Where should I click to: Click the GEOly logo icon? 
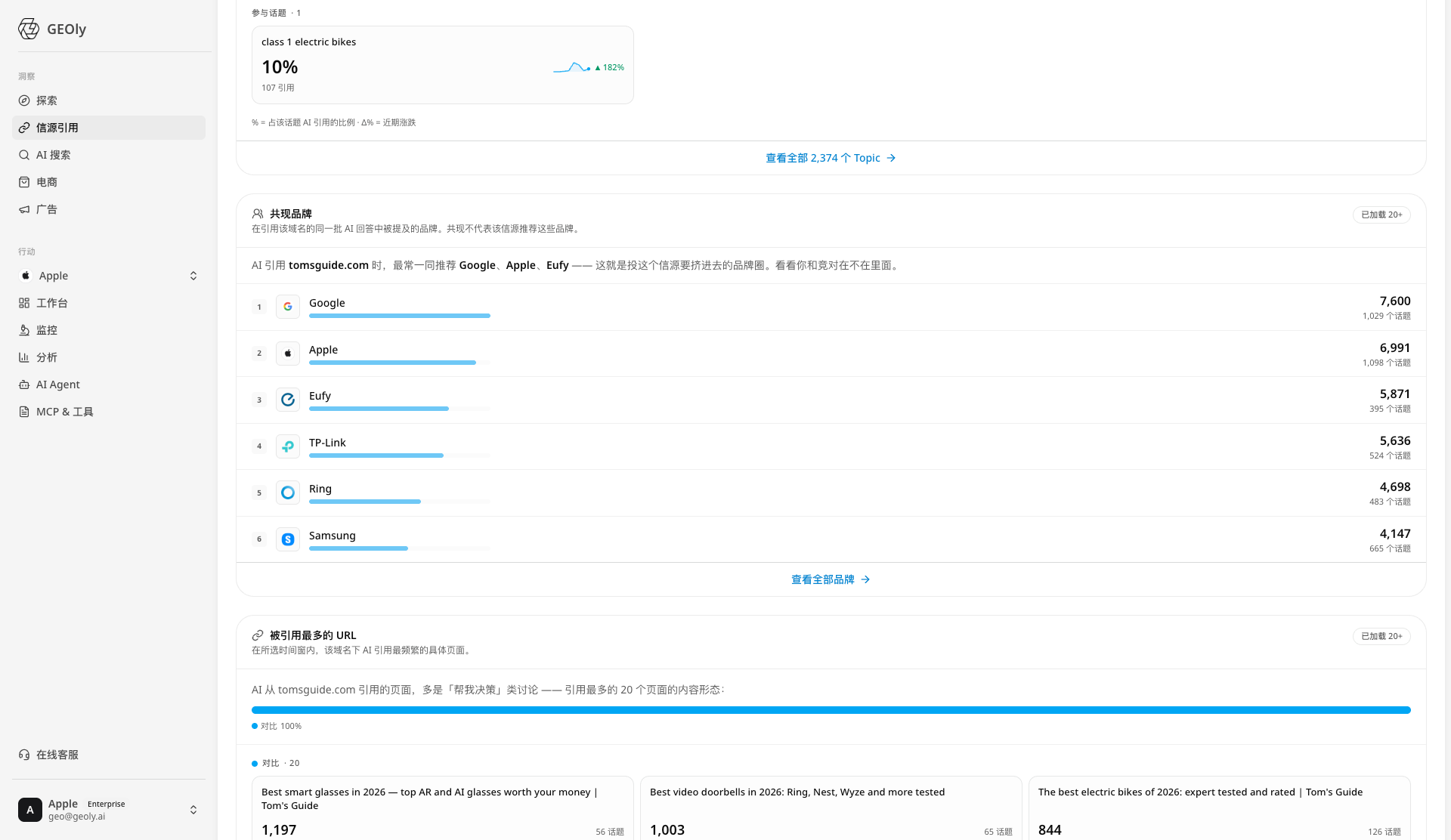pos(29,29)
